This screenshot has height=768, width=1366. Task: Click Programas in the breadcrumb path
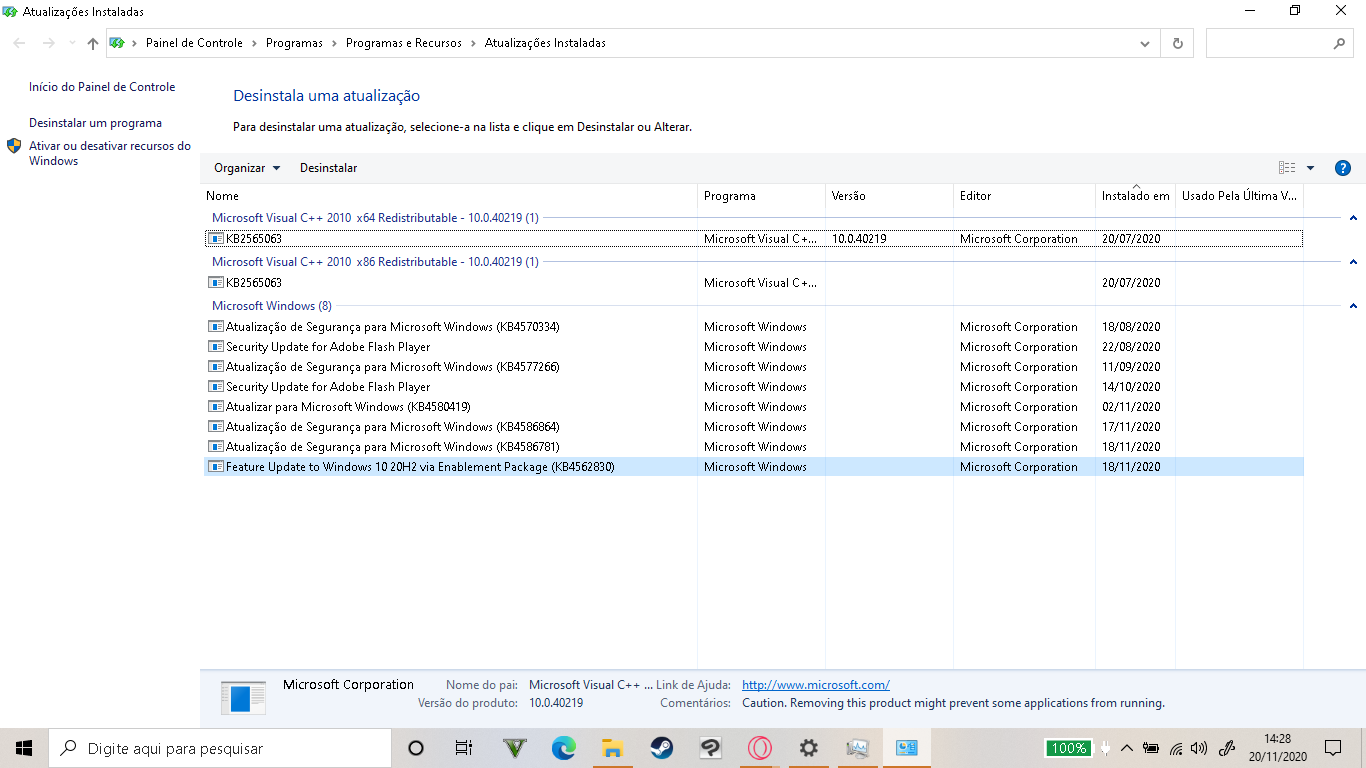[294, 43]
